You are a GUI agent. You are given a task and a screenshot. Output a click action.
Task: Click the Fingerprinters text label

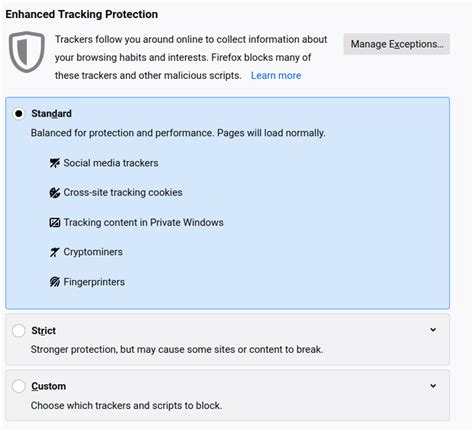tap(94, 282)
